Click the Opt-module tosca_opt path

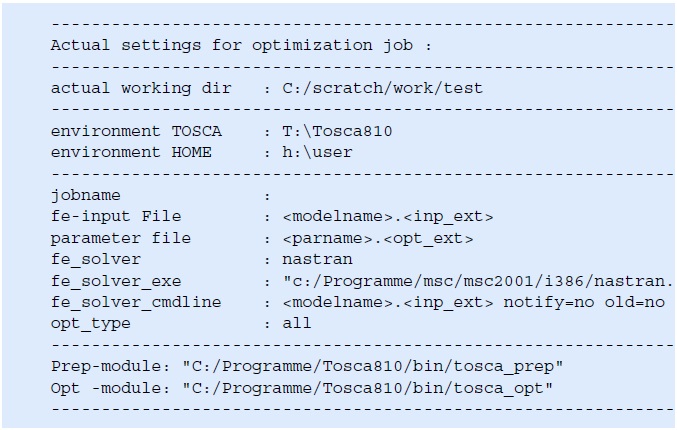(x=367, y=388)
